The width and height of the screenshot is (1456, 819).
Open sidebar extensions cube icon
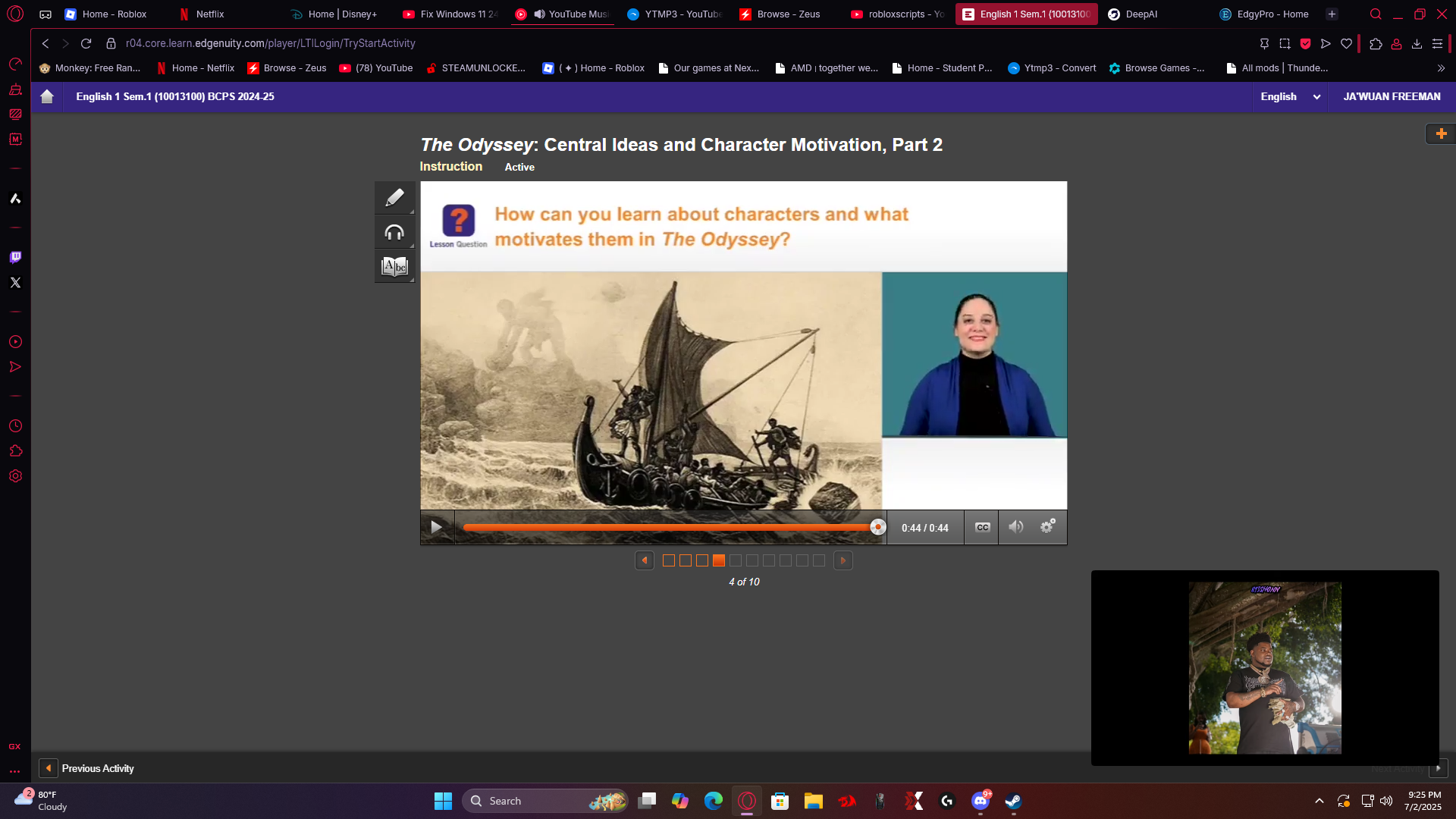click(x=15, y=451)
